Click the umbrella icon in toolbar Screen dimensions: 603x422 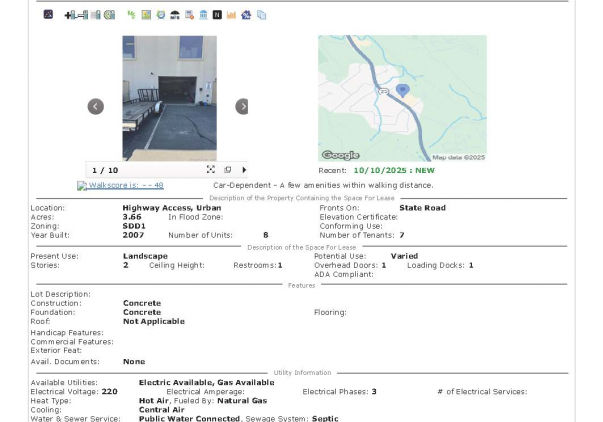pos(175,14)
